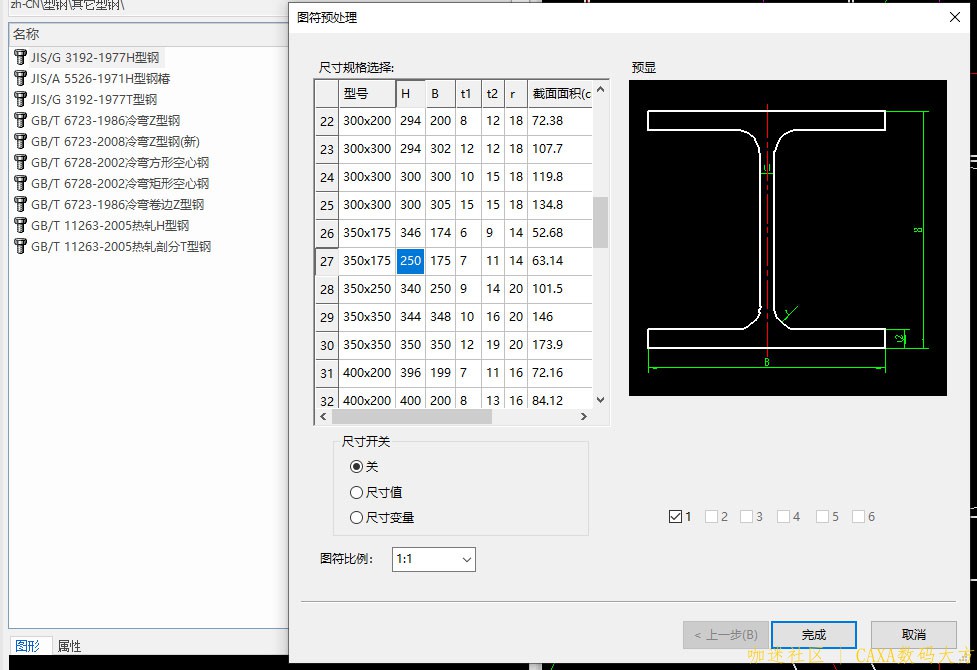Click icon beside JIS/G 3192-1977T型钢

click(x=20, y=99)
